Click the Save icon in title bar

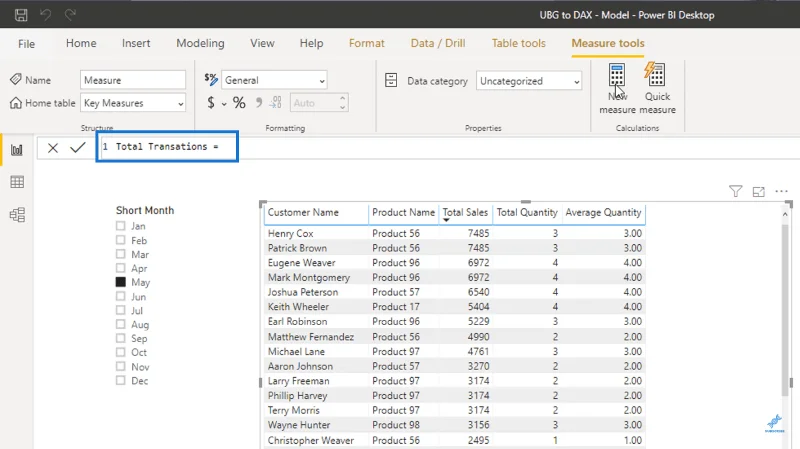click(21, 15)
